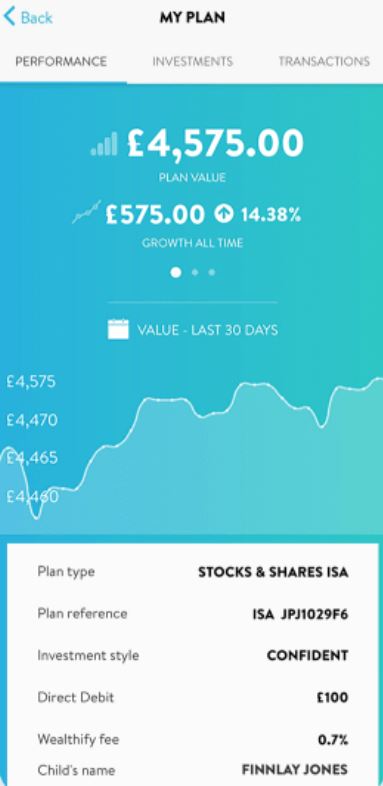Click the £4,470 axis label on chart

click(32, 420)
